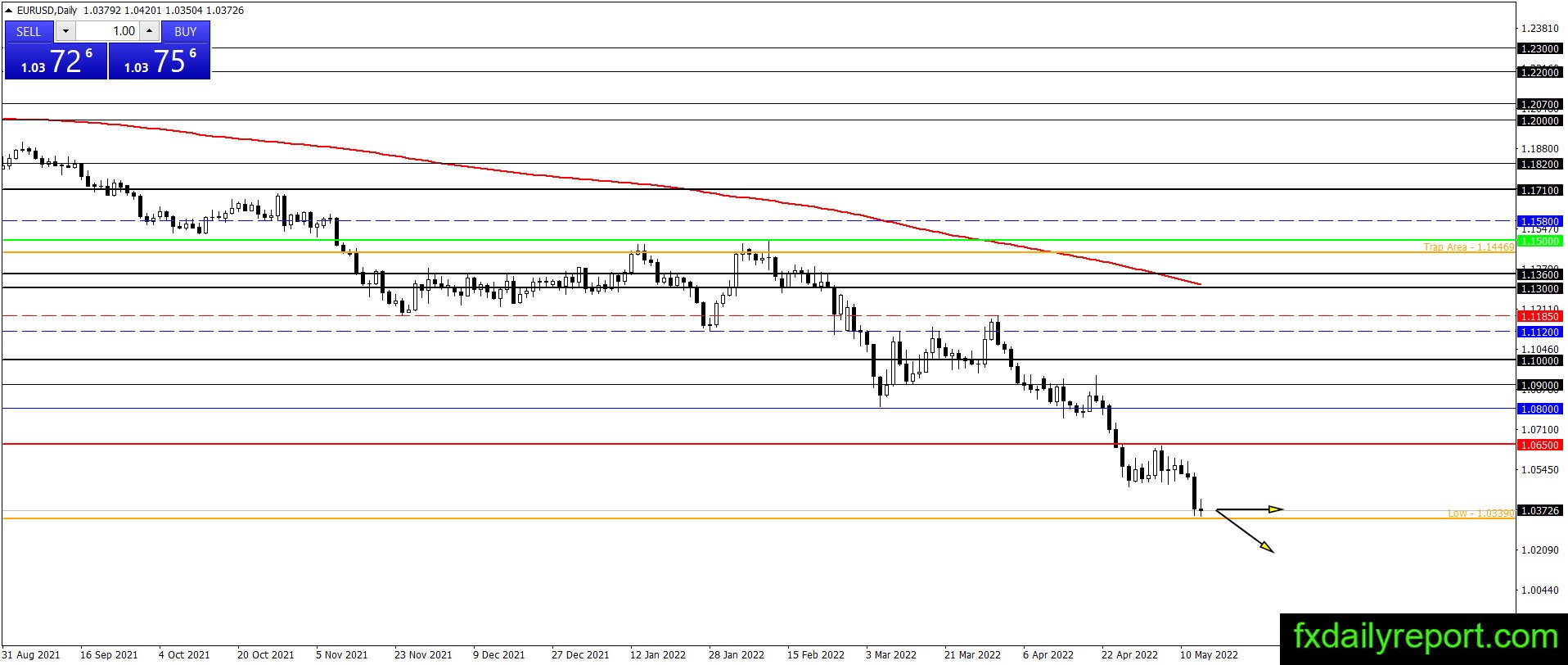Click the red 1.11850 price label
This screenshot has width=1568, height=665.
pyautogui.click(x=1539, y=316)
